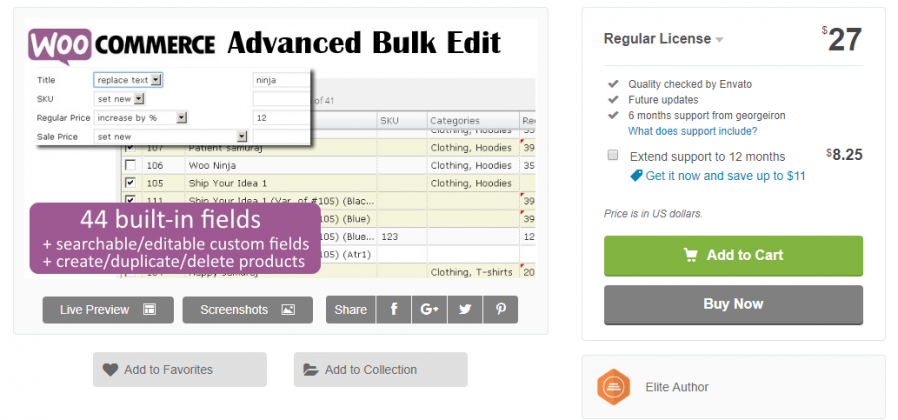View the Screenshots gallery
Screen dimensions: 898x420
coord(247,310)
